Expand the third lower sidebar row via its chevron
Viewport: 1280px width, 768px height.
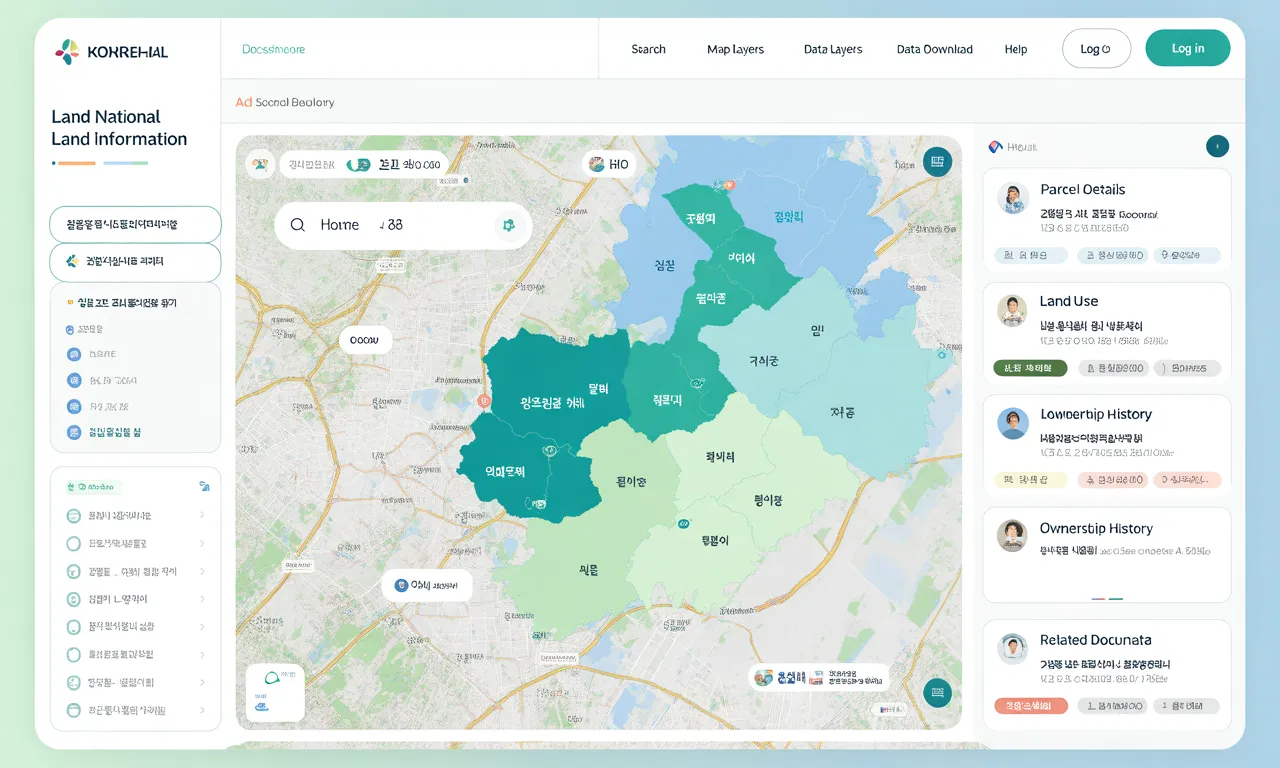click(202, 572)
